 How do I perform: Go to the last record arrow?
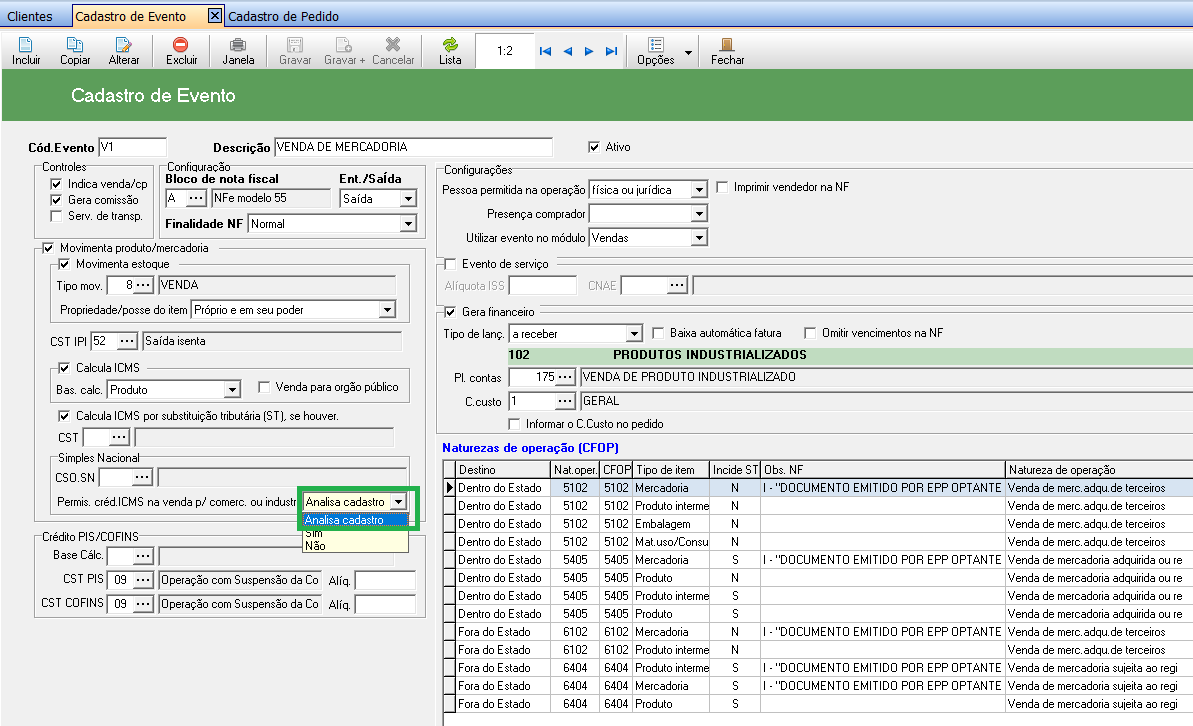(x=611, y=51)
